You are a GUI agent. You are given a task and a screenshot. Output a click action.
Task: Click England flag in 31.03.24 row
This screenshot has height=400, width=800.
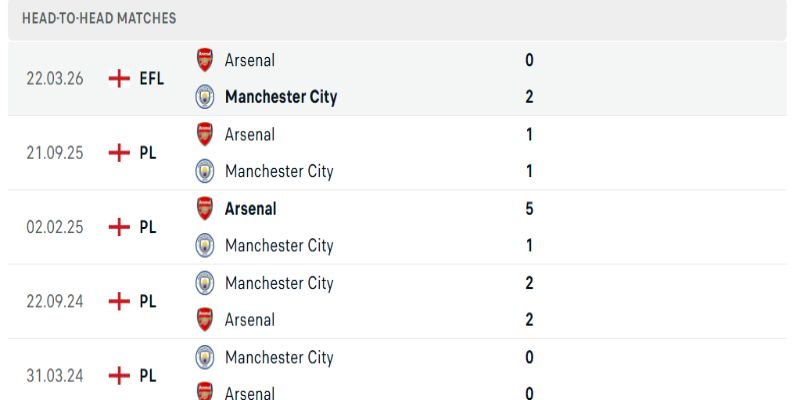[120, 376]
